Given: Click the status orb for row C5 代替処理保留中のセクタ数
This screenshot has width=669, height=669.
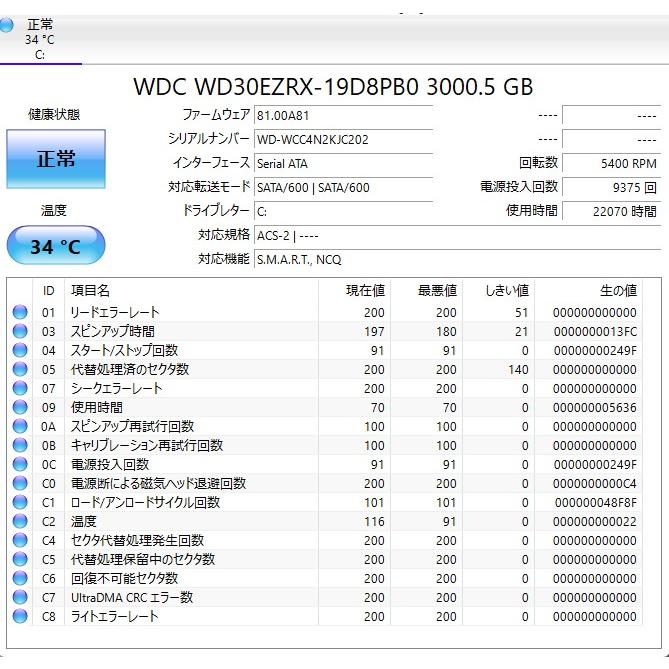Looking at the screenshot, I should [x=20, y=559].
